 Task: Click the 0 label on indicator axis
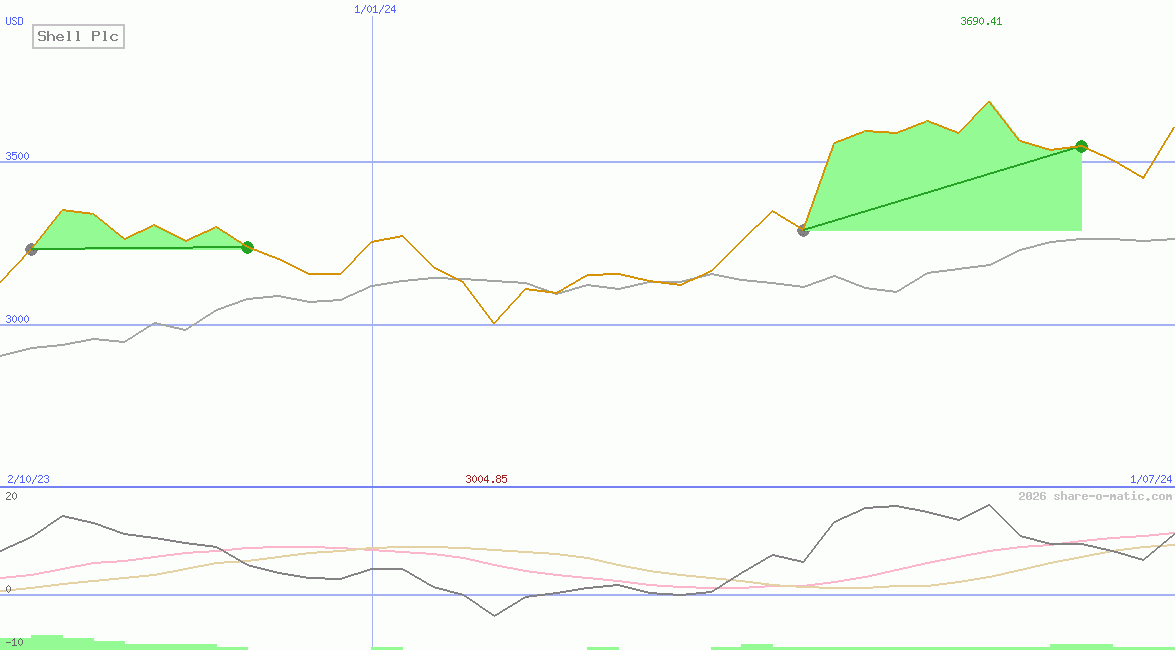point(8,589)
